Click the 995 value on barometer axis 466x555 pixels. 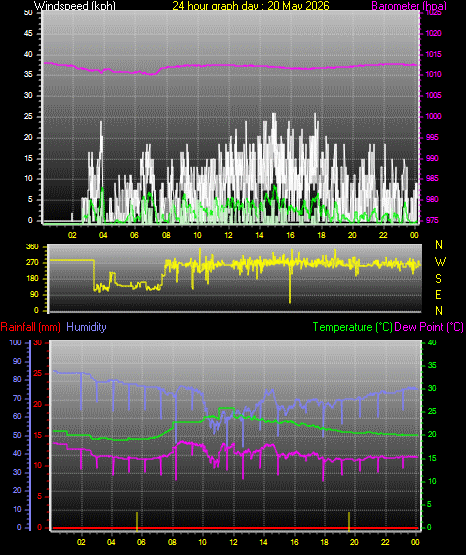tap(432, 137)
